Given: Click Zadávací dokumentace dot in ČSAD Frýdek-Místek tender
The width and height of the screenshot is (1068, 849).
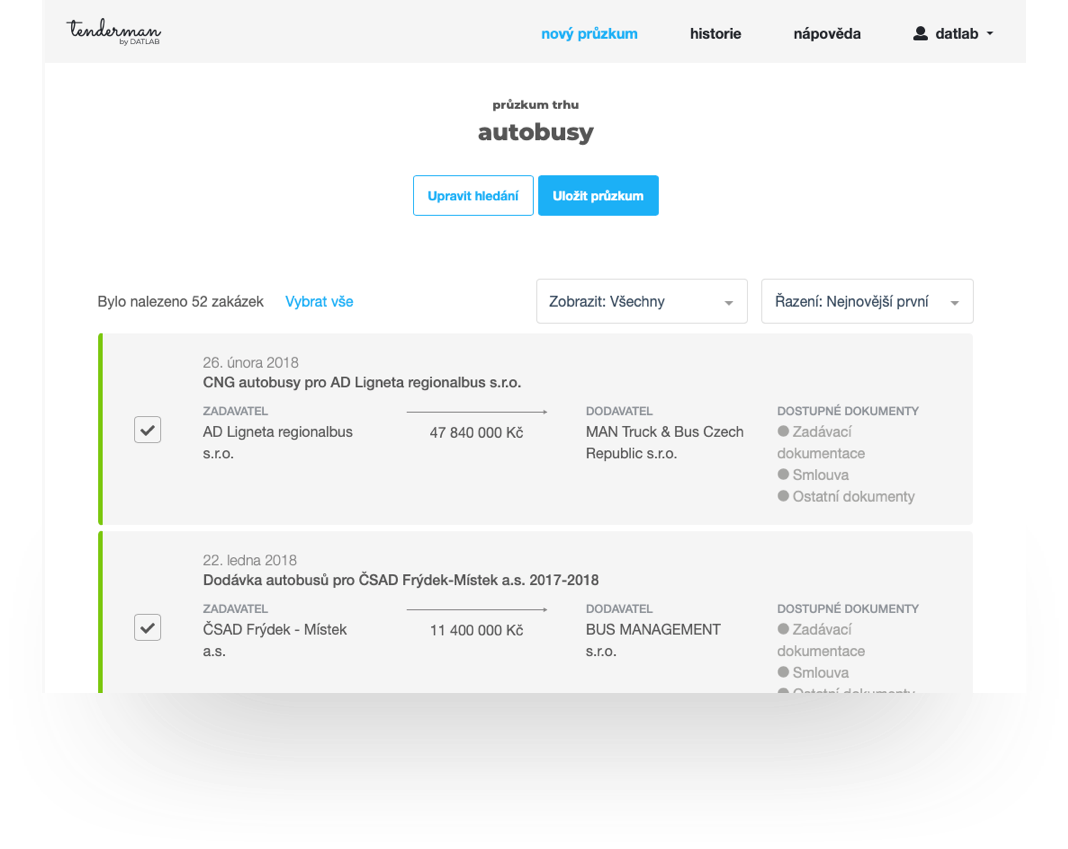Looking at the screenshot, I should tap(783, 629).
